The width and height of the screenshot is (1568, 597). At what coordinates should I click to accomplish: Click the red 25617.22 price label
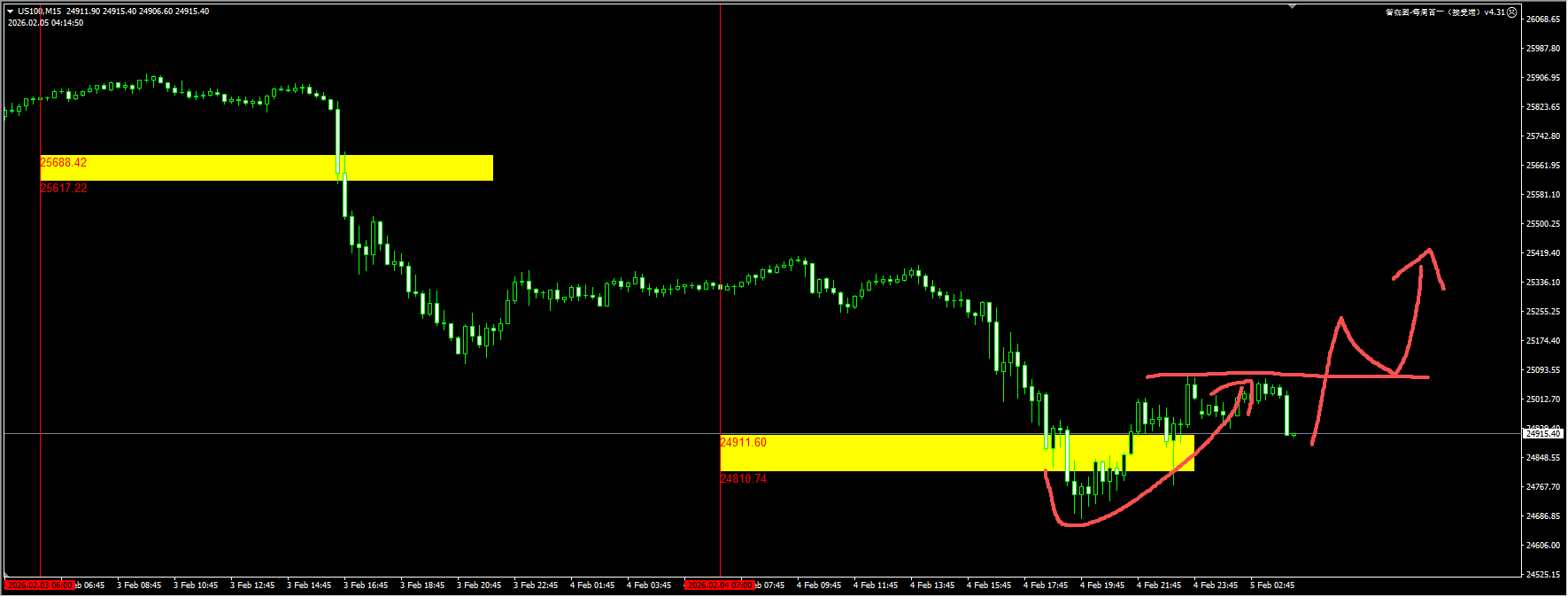64,189
